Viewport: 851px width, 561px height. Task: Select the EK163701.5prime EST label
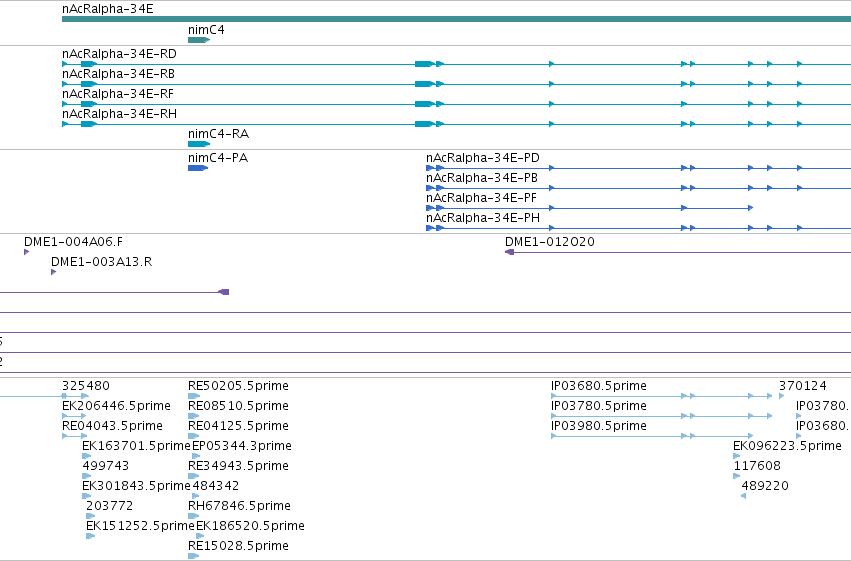point(136,446)
